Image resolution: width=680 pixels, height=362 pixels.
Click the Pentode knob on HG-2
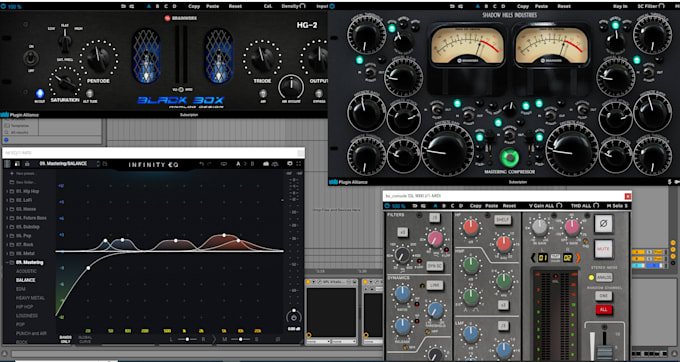98,59
